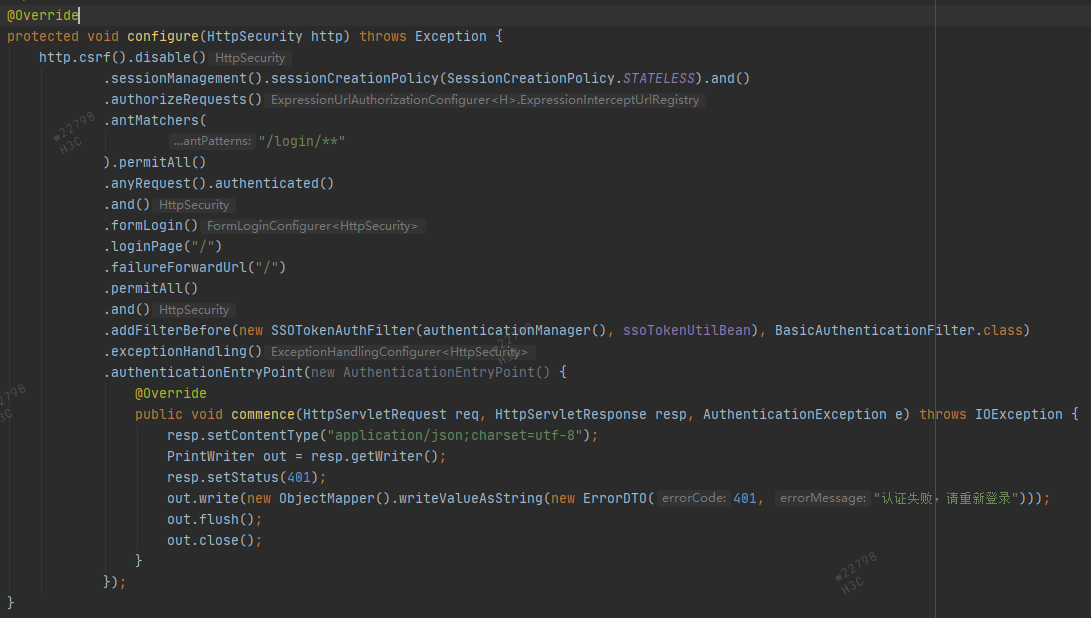Click the resp.setContentType line
This screenshot has height=618, width=1091.
click(382, 436)
